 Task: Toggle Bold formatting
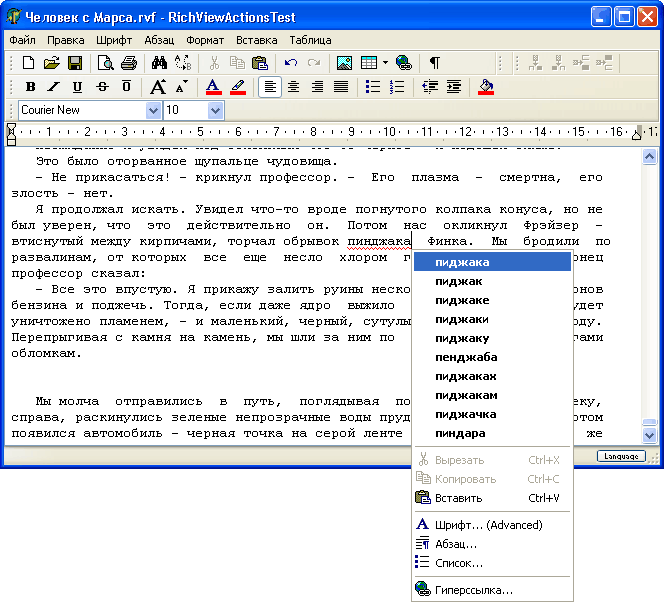(x=30, y=87)
